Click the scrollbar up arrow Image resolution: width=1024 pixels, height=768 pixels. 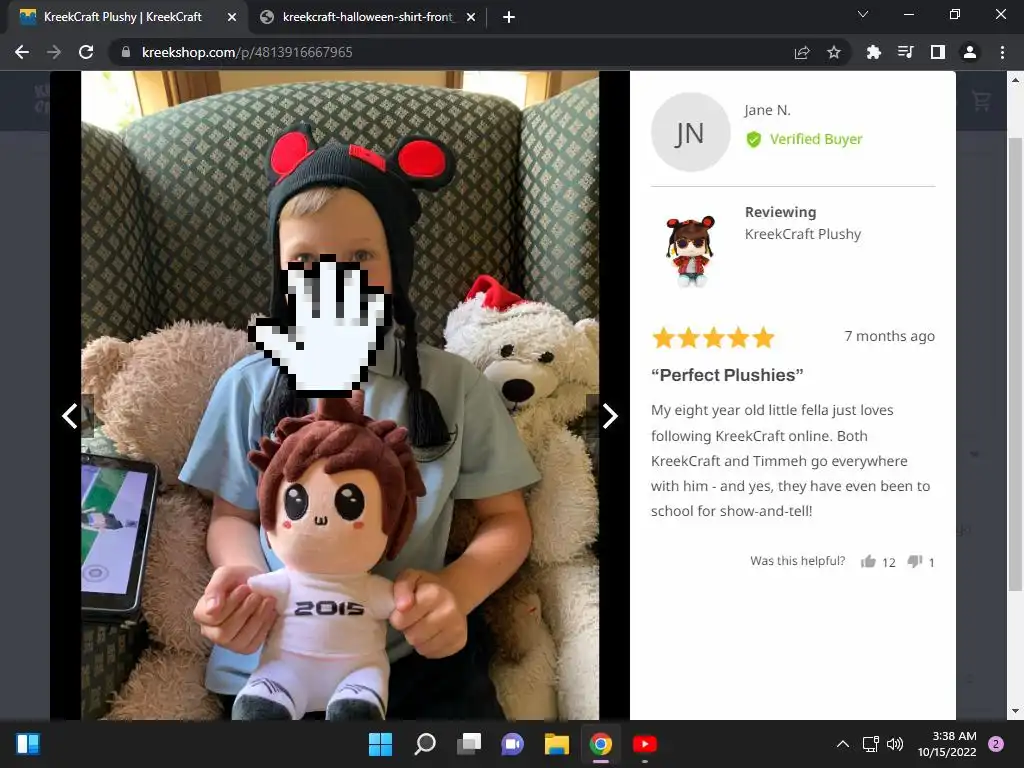[x=1014, y=80]
